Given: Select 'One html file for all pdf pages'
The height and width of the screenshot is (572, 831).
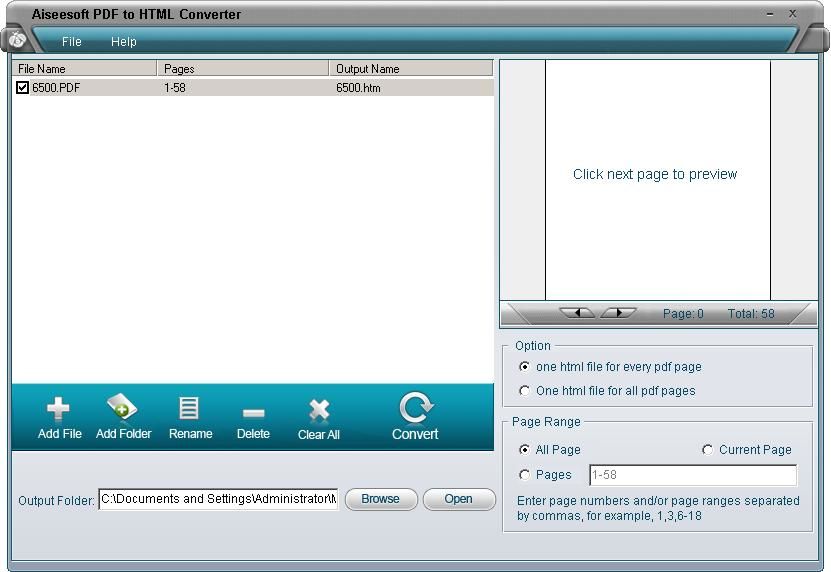Looking at the screenshot, I should 524,391.
